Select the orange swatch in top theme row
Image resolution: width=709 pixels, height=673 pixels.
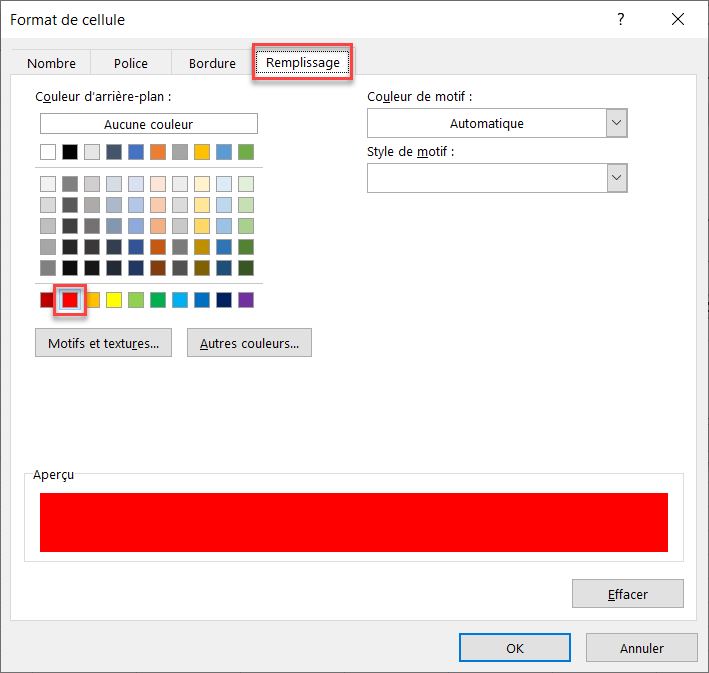pos(158,152)
